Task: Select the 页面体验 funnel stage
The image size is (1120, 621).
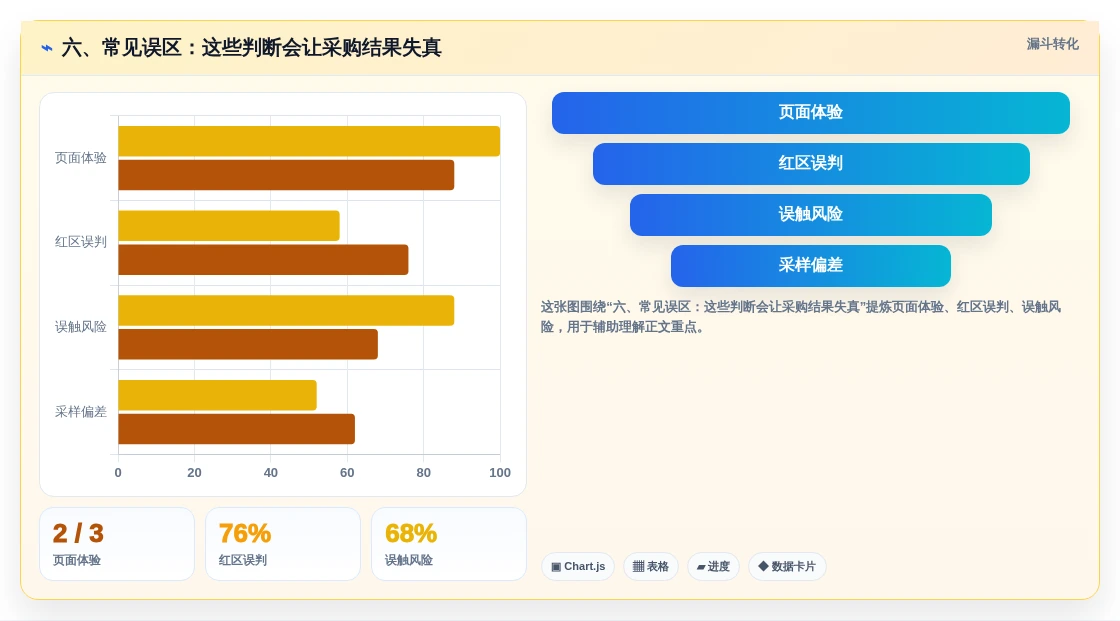Action: pos(811,113)
